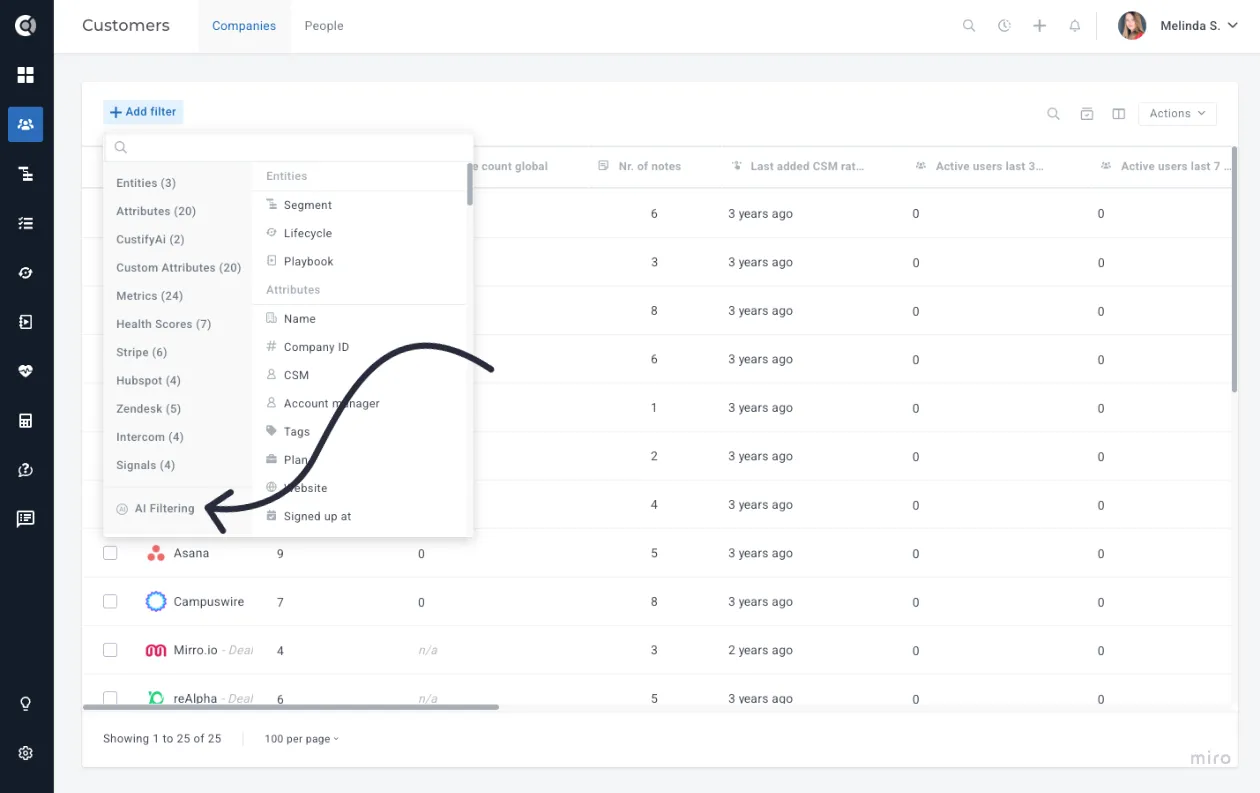The image size is (1260, 793).
Task: Click the search icon in top bar
Action: (x=969, y=26)
